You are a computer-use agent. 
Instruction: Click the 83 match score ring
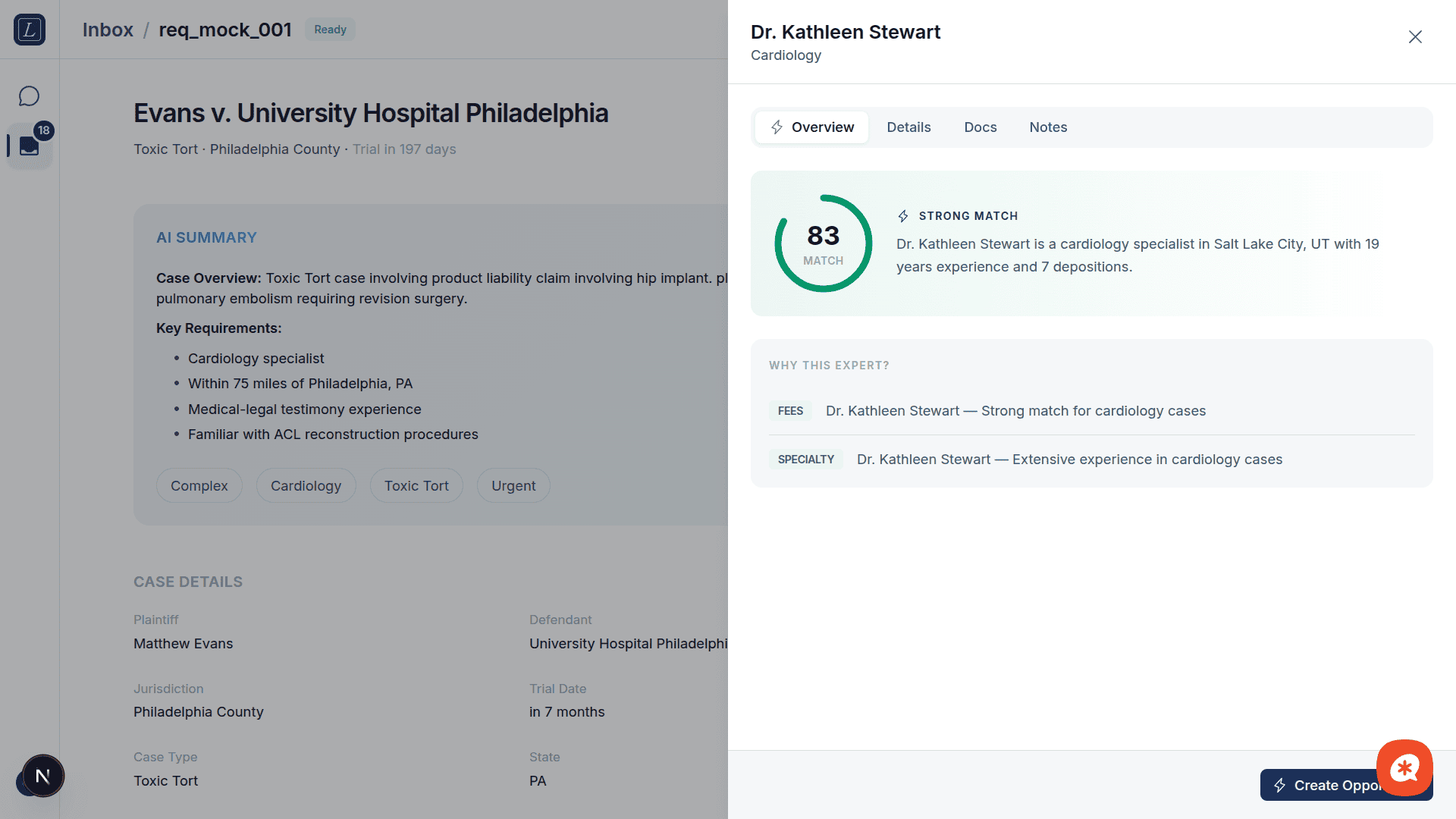click(823, 243)
